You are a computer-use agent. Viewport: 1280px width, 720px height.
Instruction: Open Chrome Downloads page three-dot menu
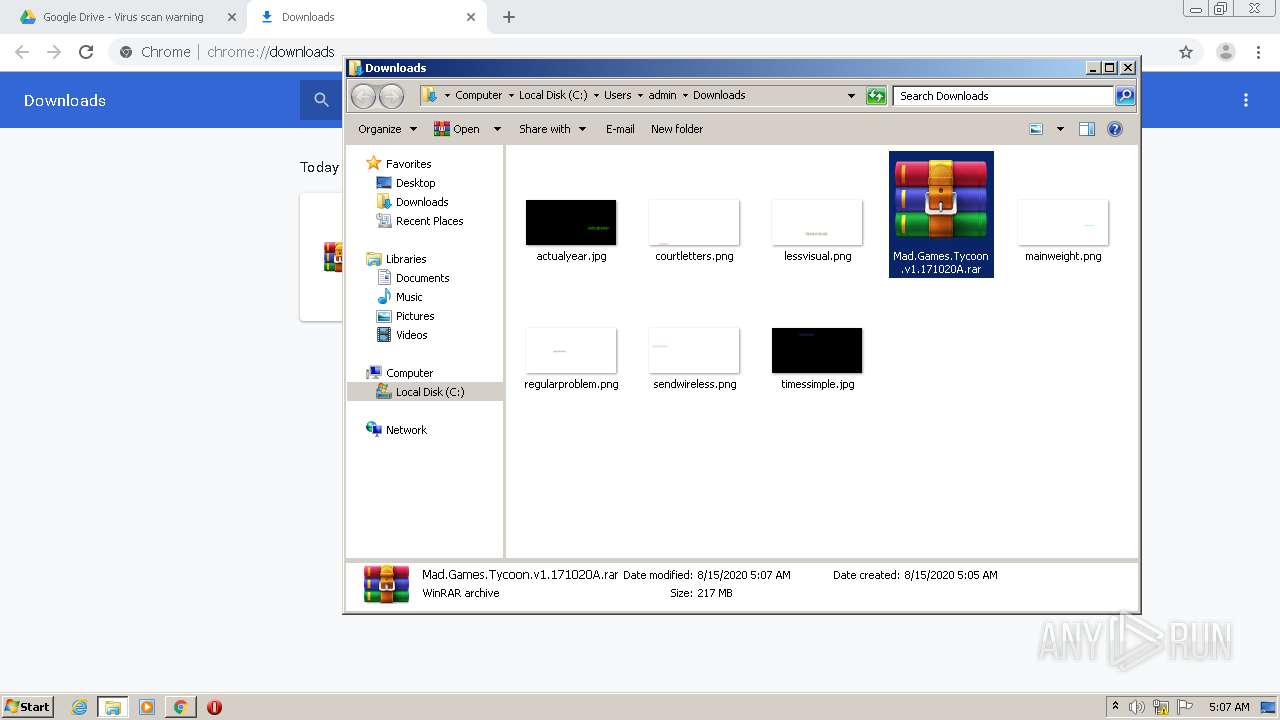pos(1246,100)
